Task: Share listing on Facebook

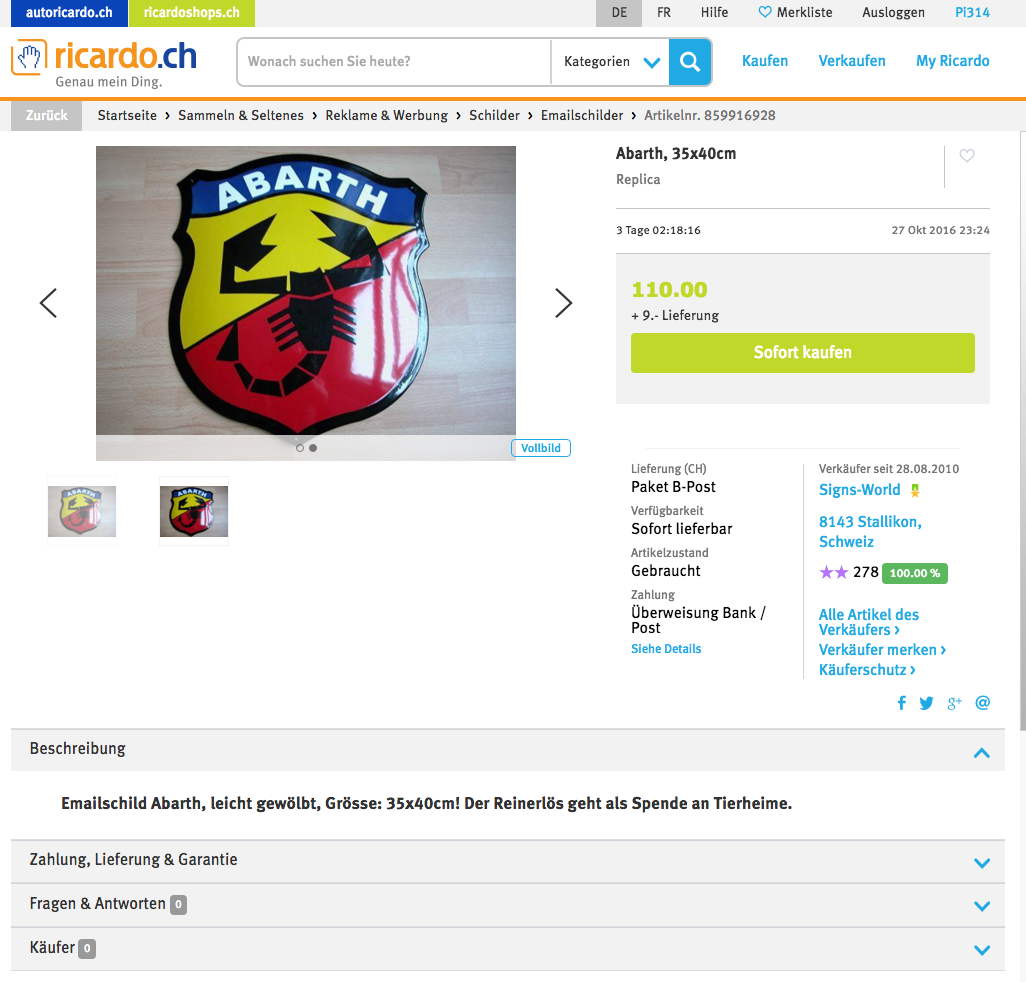Action: point(902,703)
